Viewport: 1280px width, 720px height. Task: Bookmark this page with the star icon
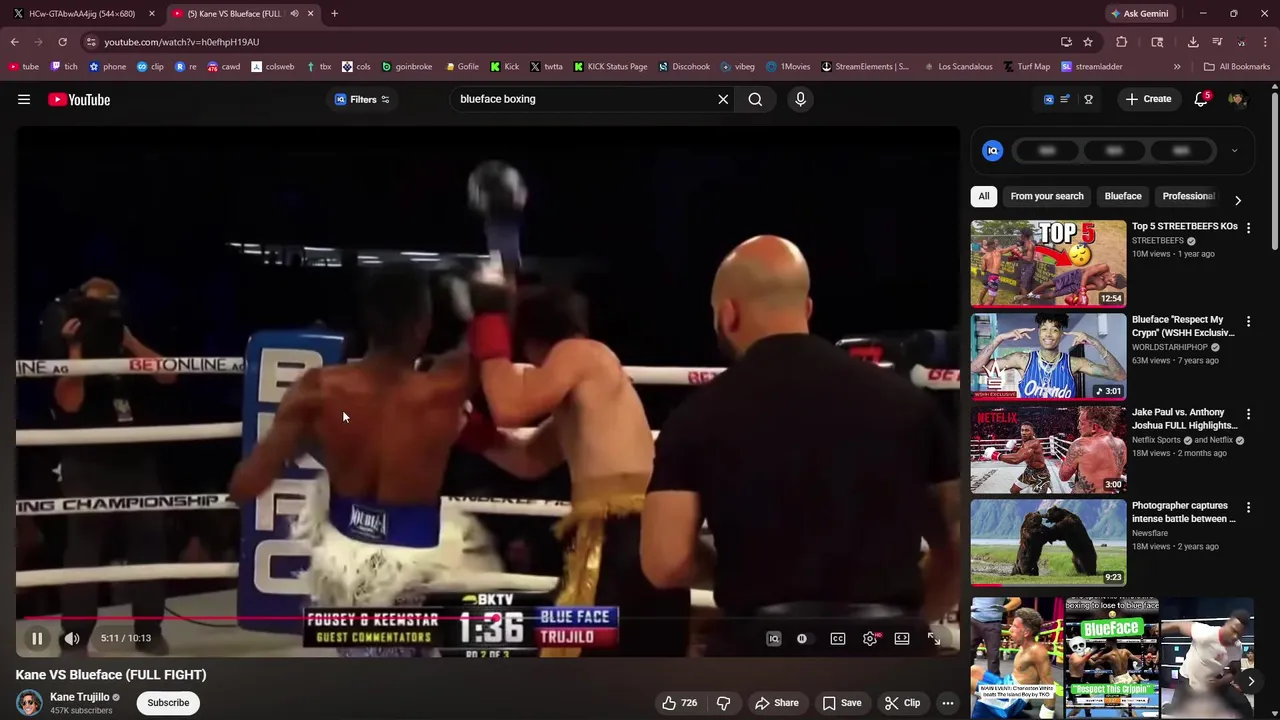(x=1088, y=42)
